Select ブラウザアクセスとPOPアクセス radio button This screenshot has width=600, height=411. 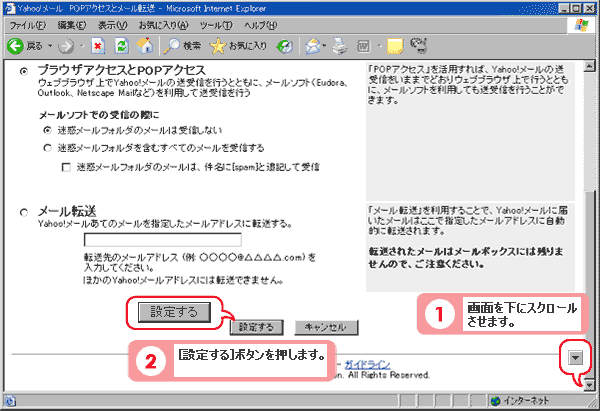coord(24,71)
